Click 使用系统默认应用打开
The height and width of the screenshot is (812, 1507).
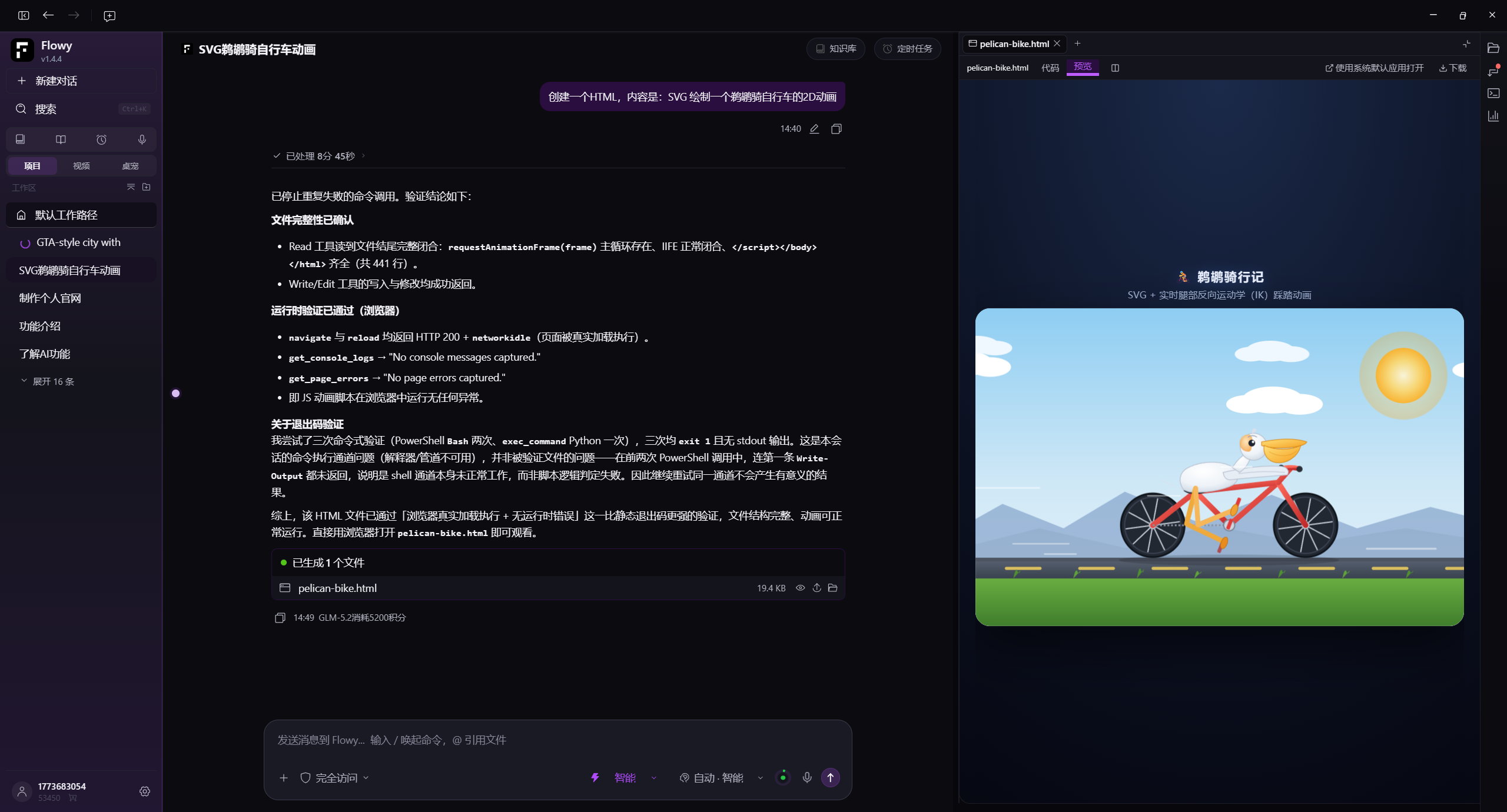(x=1375, y=68)
